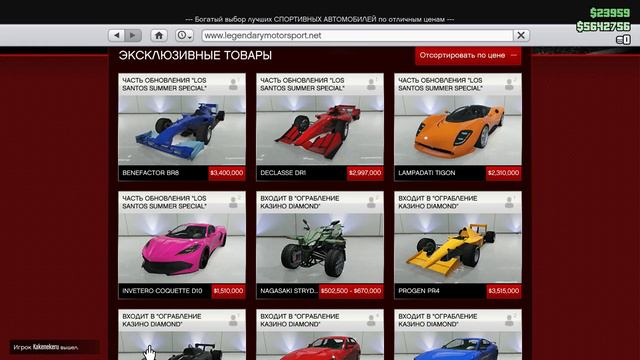Click player icon on Nagasaki Stryder card
640x360 pixels.
click(x=371, y=202)
